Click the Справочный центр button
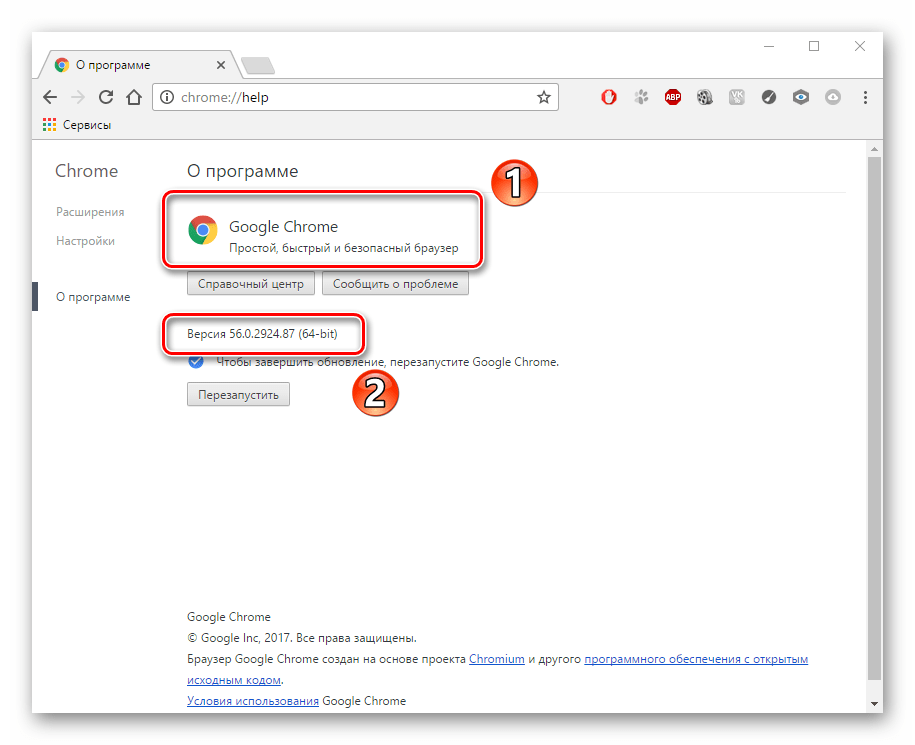Image resolution: width=915 pixels, height=745 pixels. [250, 284]
